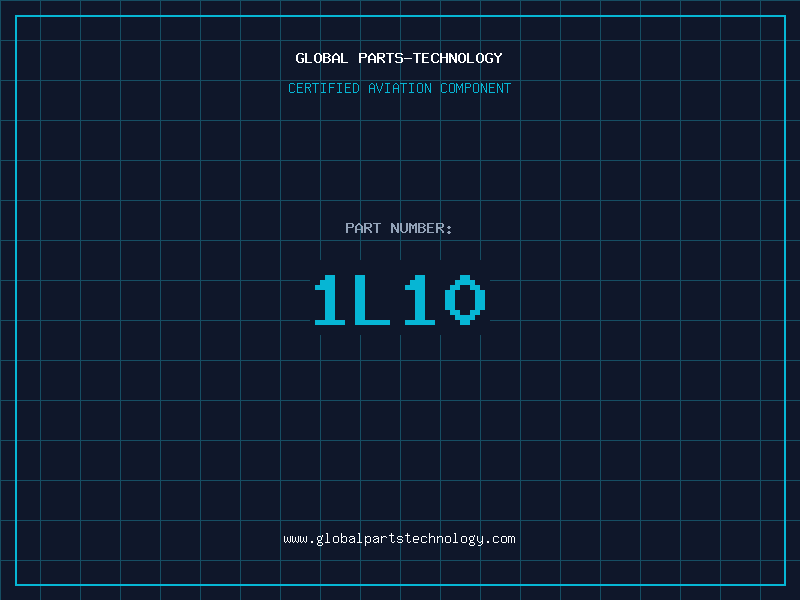Select the word AVIATION in subtitle

(400, 88)
